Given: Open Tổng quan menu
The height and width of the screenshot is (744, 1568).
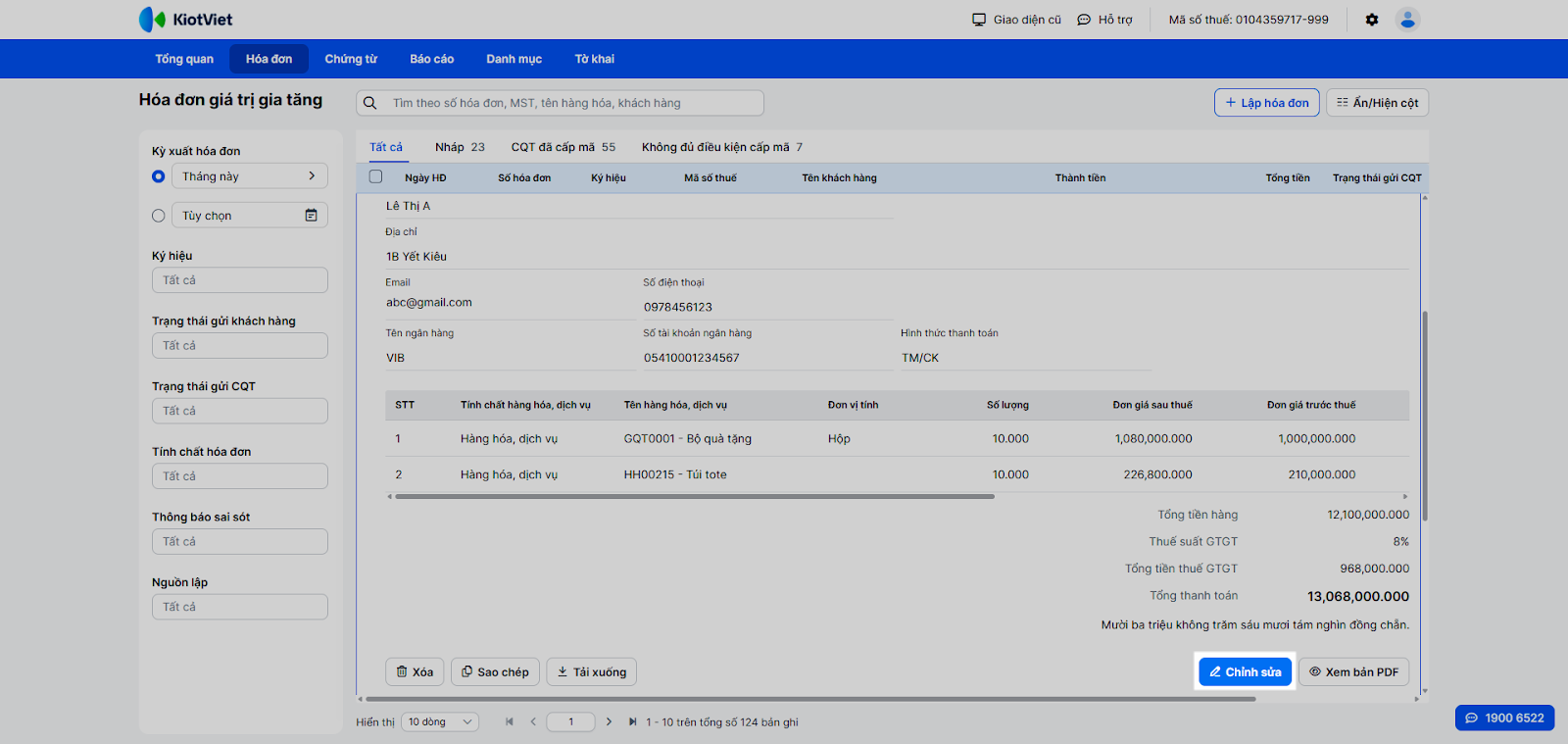Looking at the screenshot, I should point(184,59).
